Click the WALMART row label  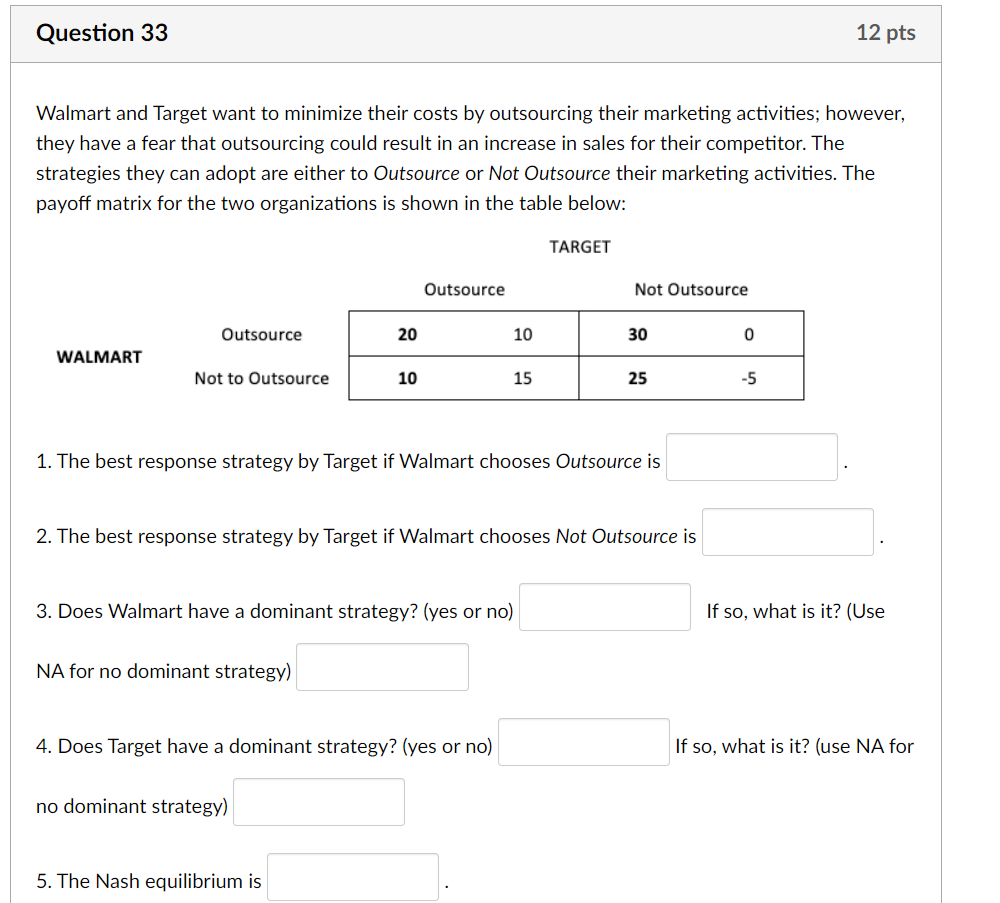[x=100, y=356]
